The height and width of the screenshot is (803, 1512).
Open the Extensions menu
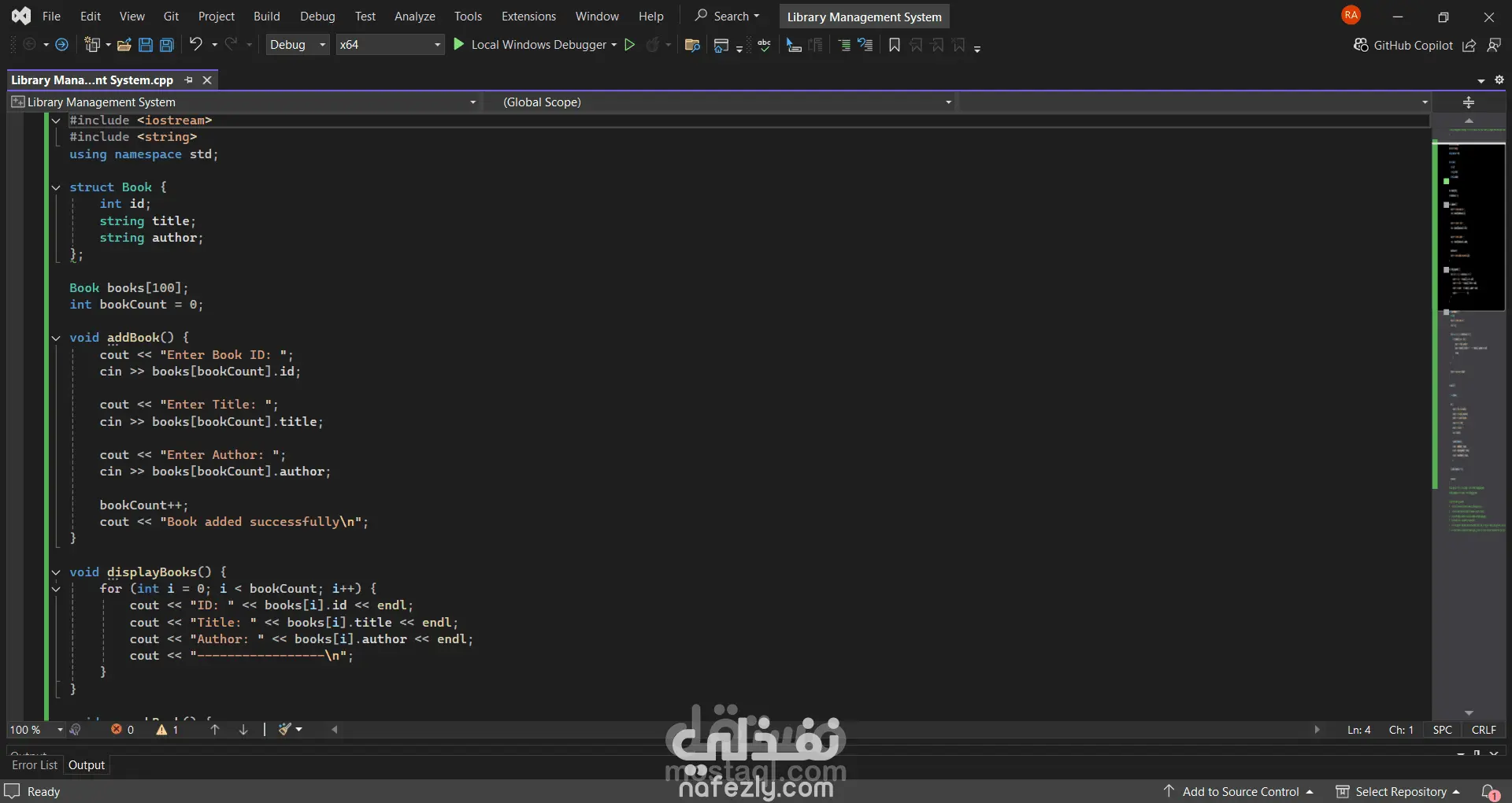(528, 17)
